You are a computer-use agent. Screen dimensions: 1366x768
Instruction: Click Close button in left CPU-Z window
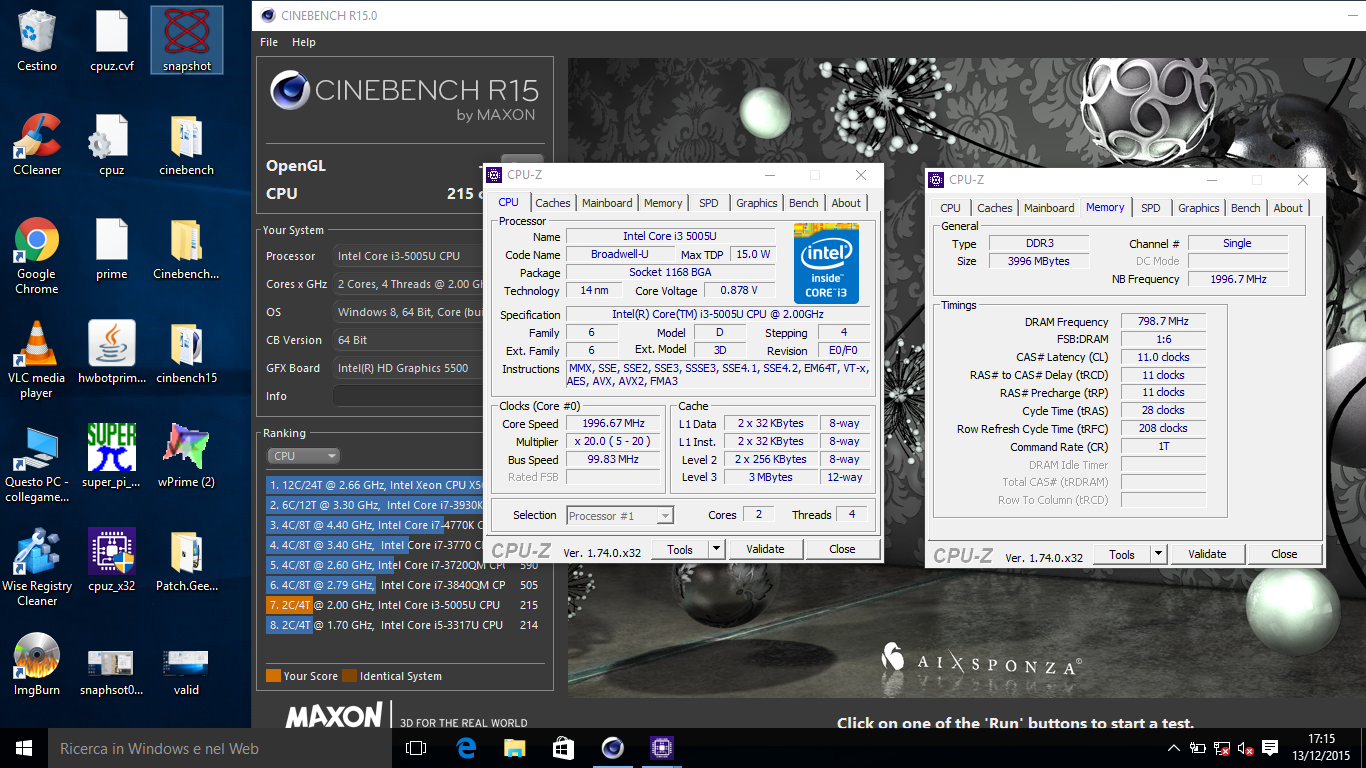point(842,549)
